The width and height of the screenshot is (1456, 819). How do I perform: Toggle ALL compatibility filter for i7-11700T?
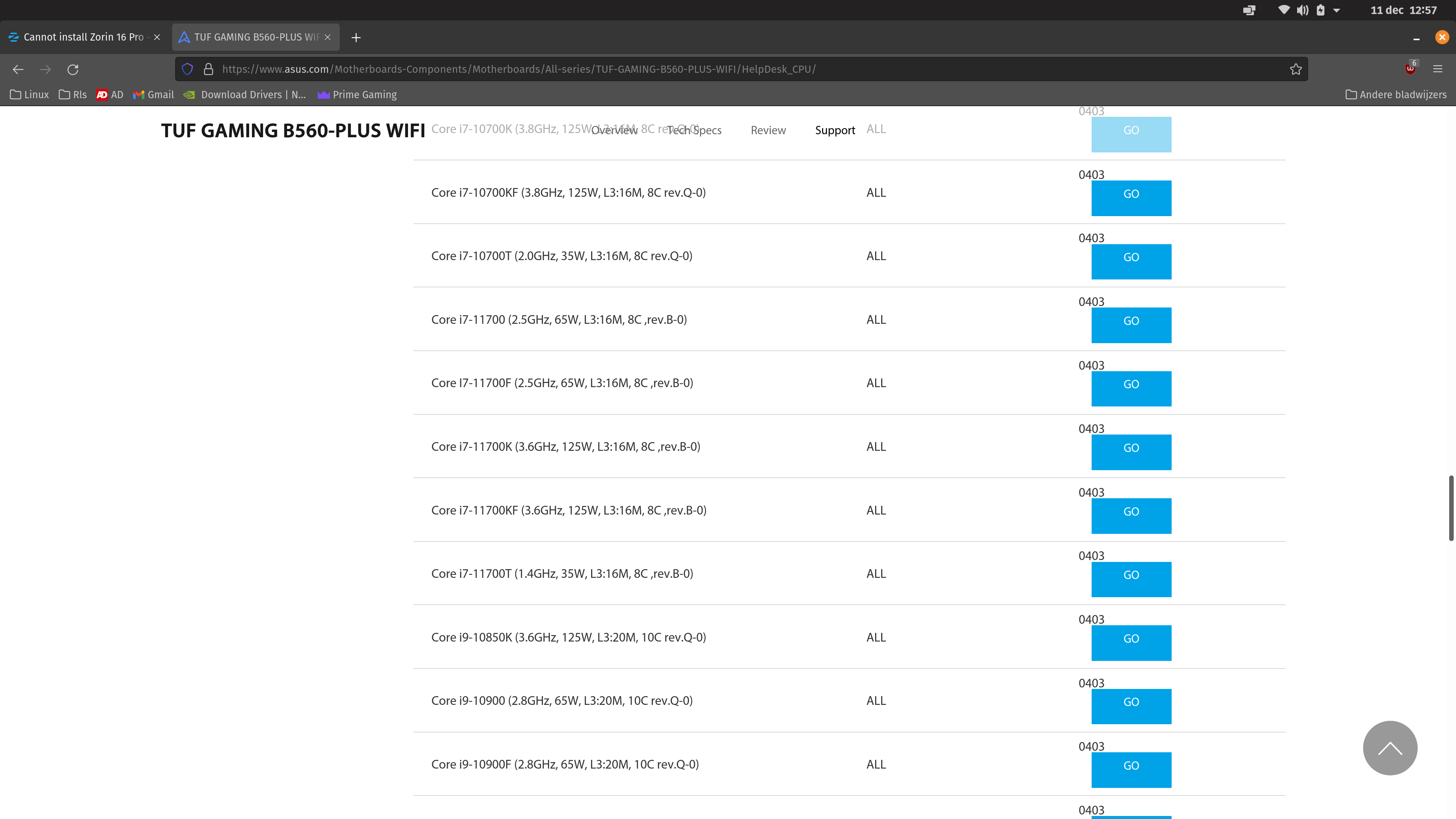876,573
